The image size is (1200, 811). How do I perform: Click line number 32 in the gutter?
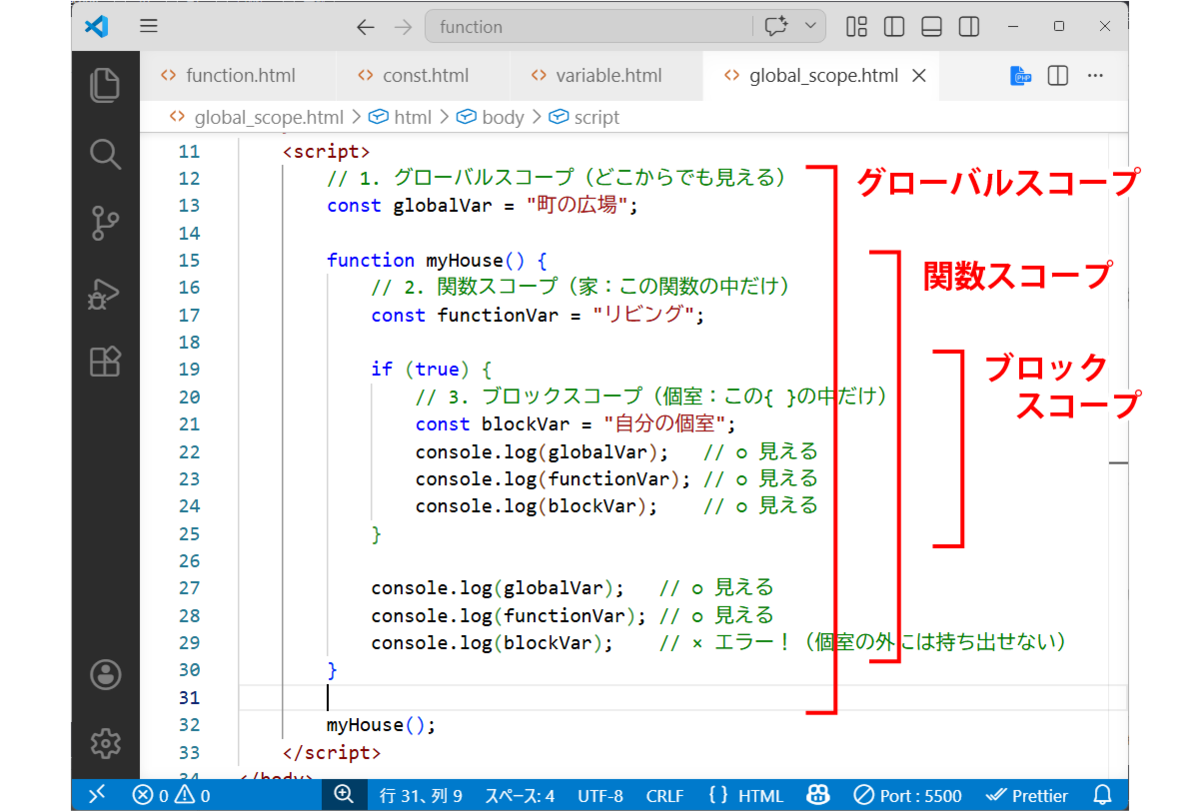tap(188, 725)
